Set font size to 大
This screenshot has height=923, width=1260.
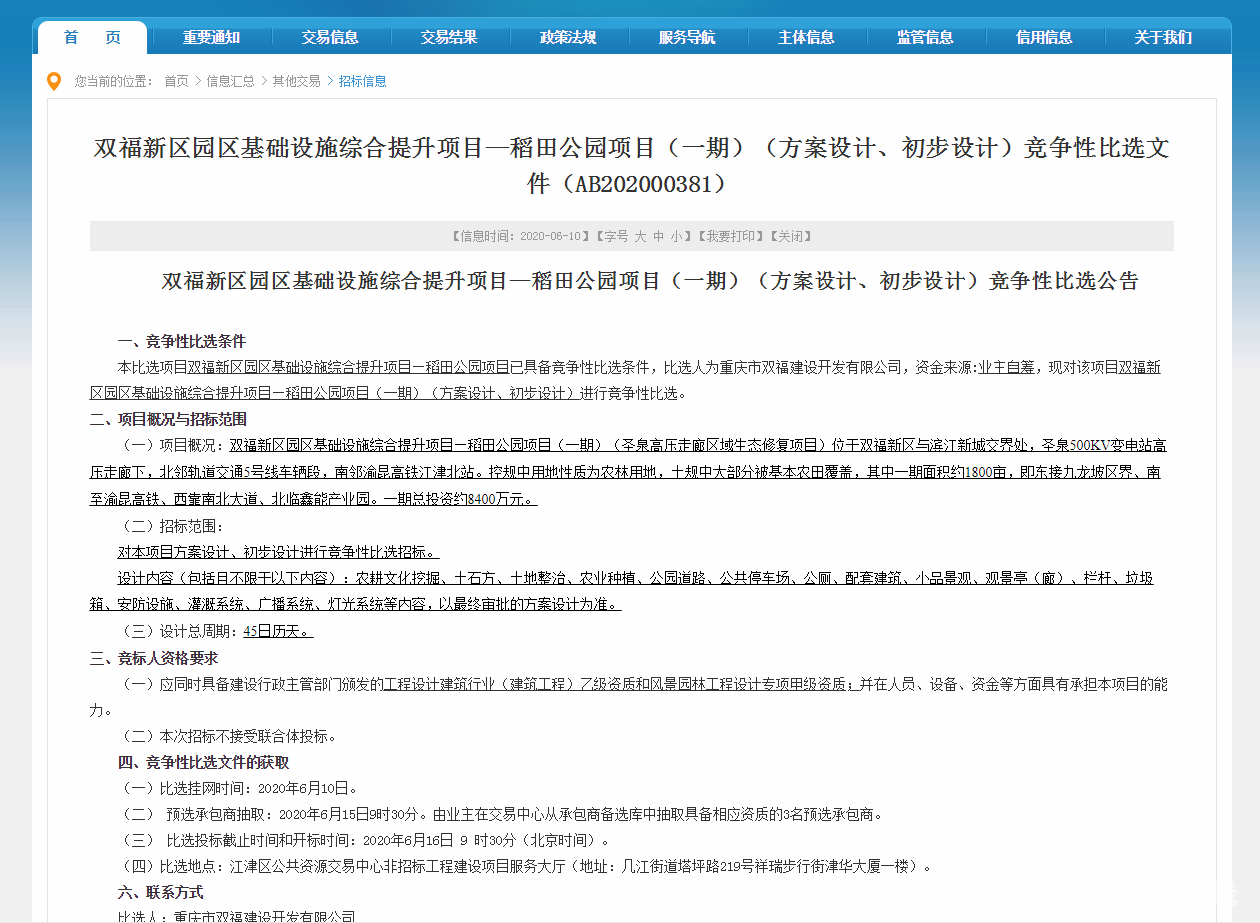640,237
